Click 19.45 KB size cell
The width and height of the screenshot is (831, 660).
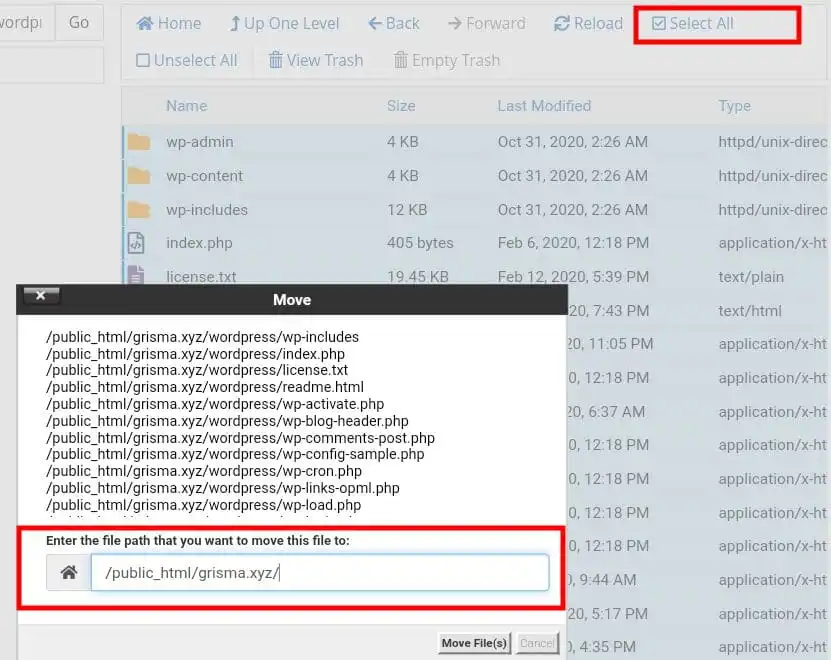(x=418, y=276)
